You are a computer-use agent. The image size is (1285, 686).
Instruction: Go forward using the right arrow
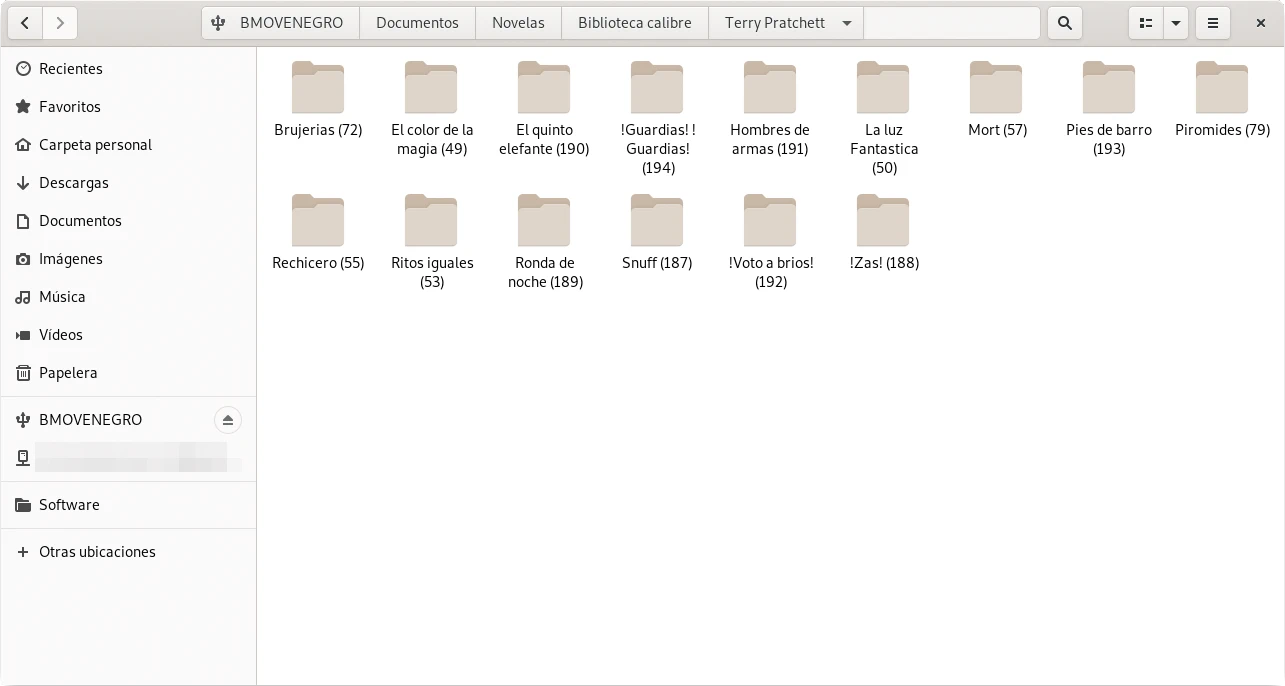60,23
